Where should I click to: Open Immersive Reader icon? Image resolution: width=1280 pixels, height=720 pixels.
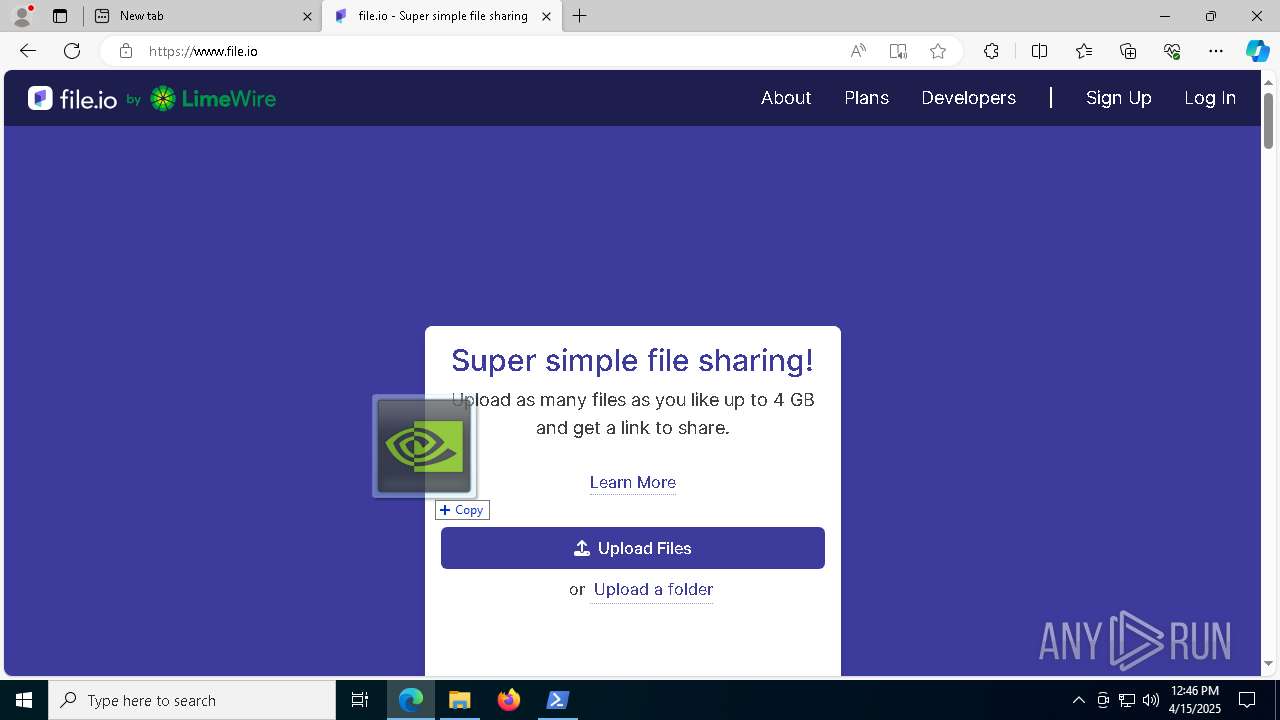[898, 51]
